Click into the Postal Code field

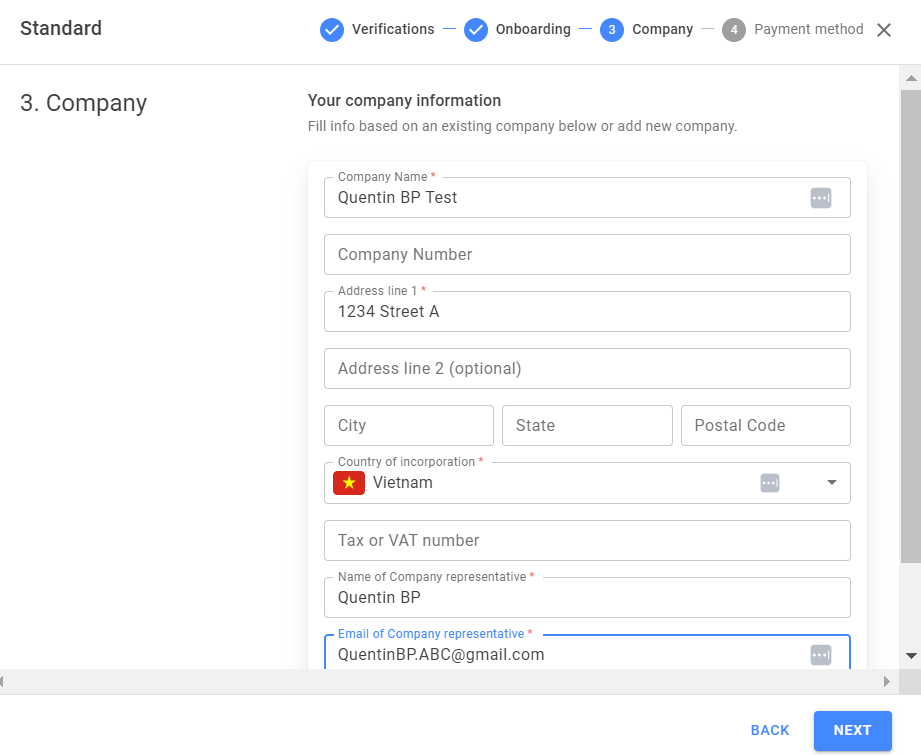(766, 425)
